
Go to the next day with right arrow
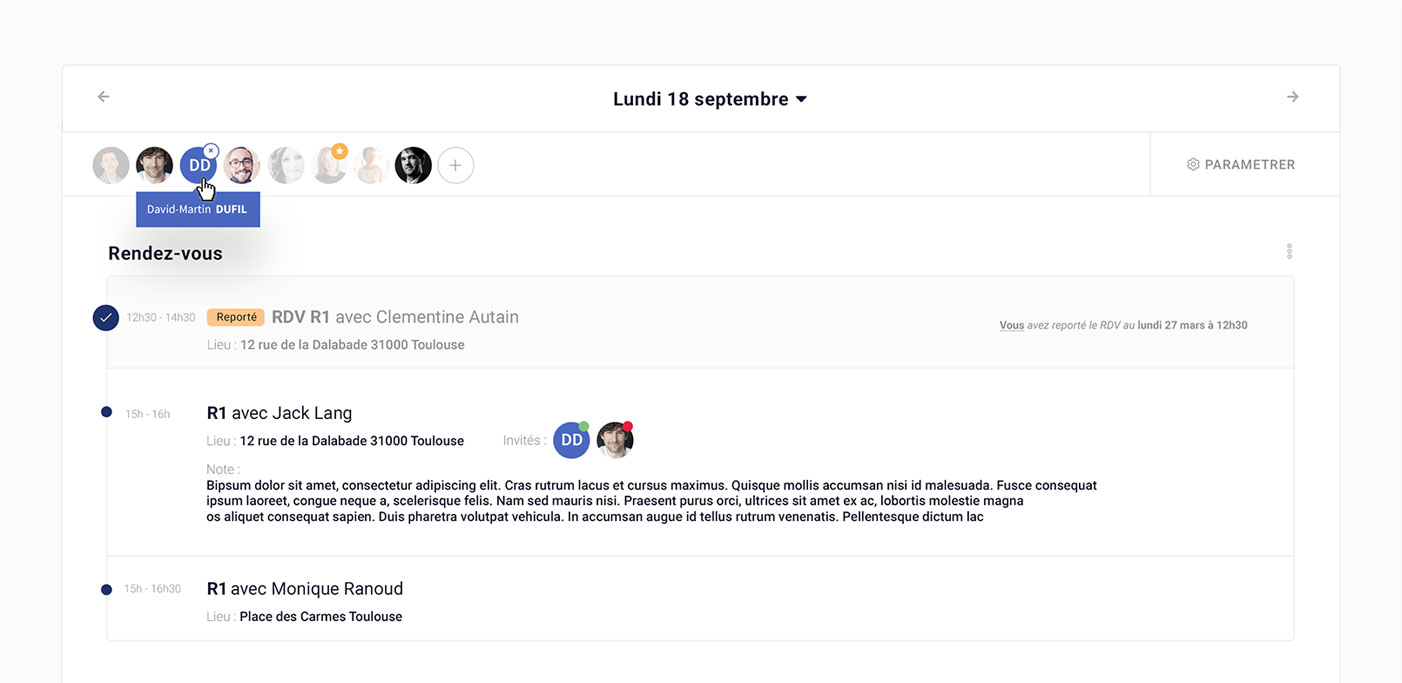click(1292, 97)
